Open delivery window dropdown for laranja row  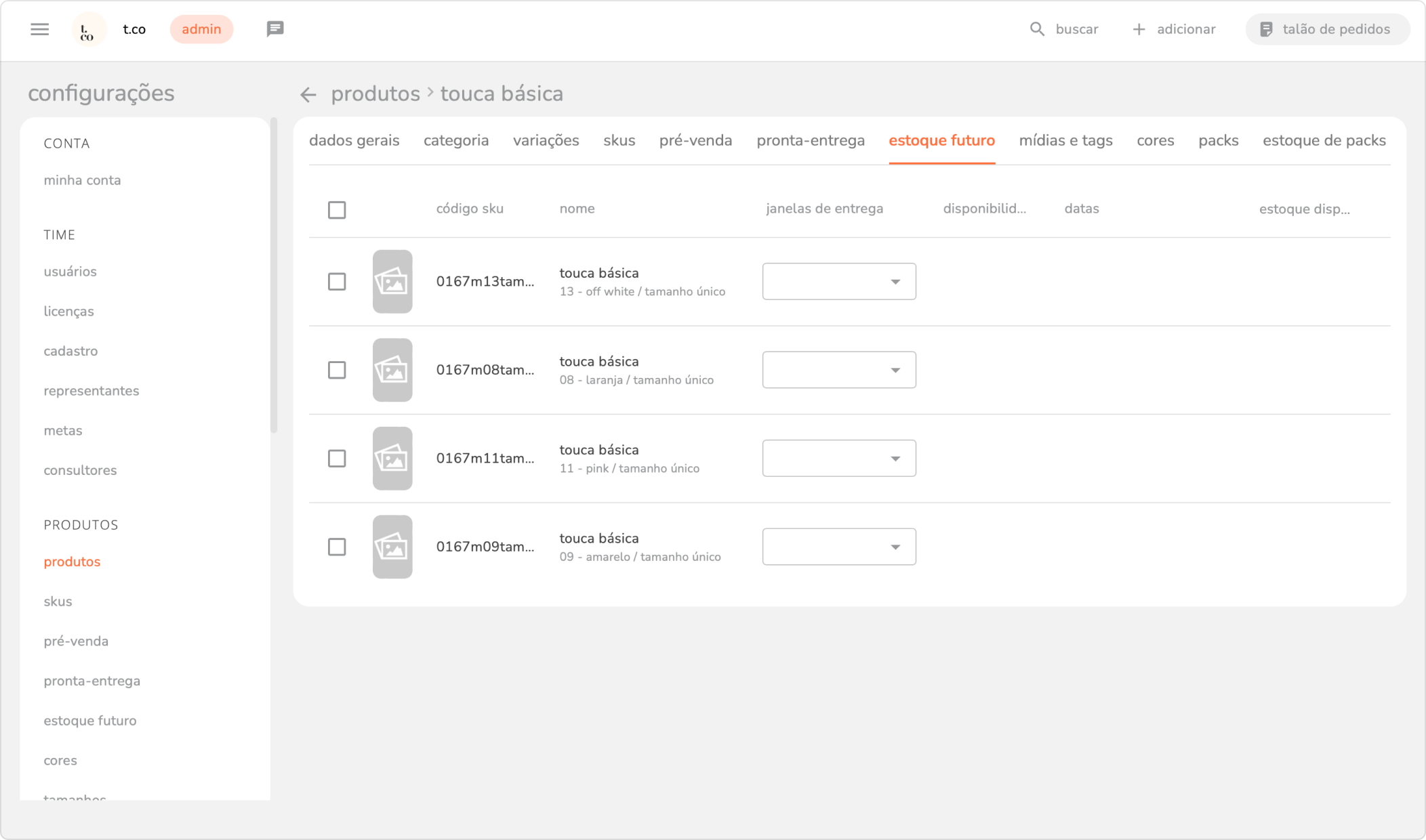(x=838, y=370)
